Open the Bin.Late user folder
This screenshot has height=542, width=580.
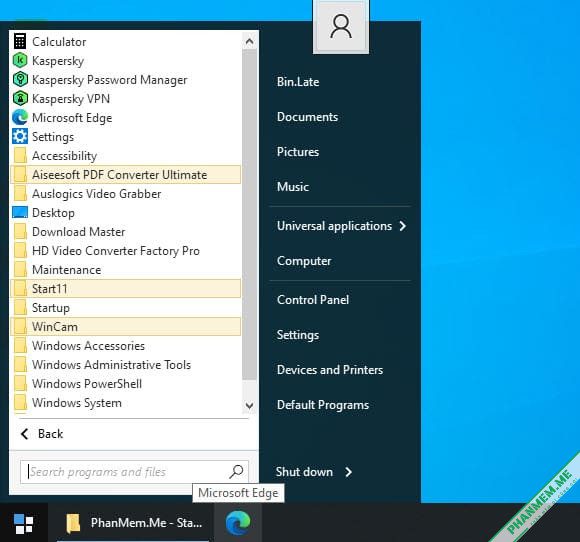(x=298, y=82)
